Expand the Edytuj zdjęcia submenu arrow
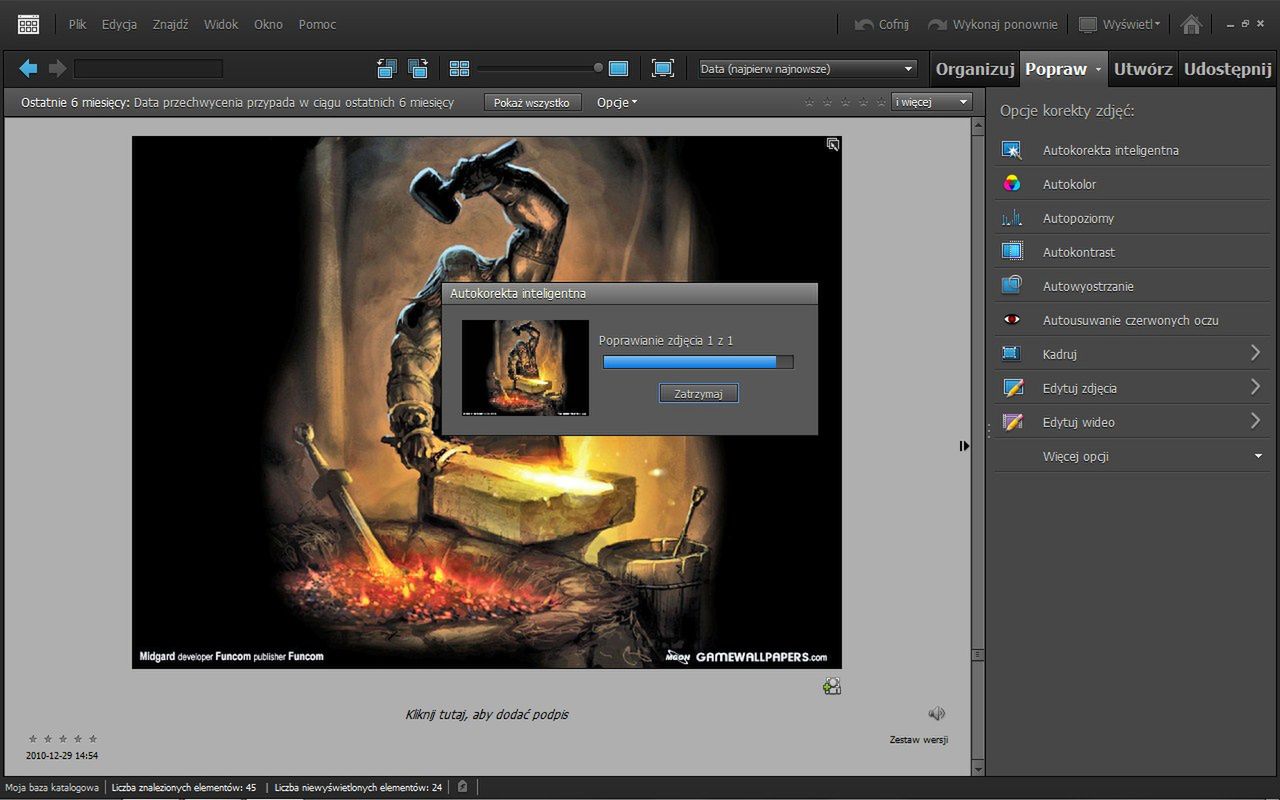The image size is (1280, 800). click(x=1256, y=387)
